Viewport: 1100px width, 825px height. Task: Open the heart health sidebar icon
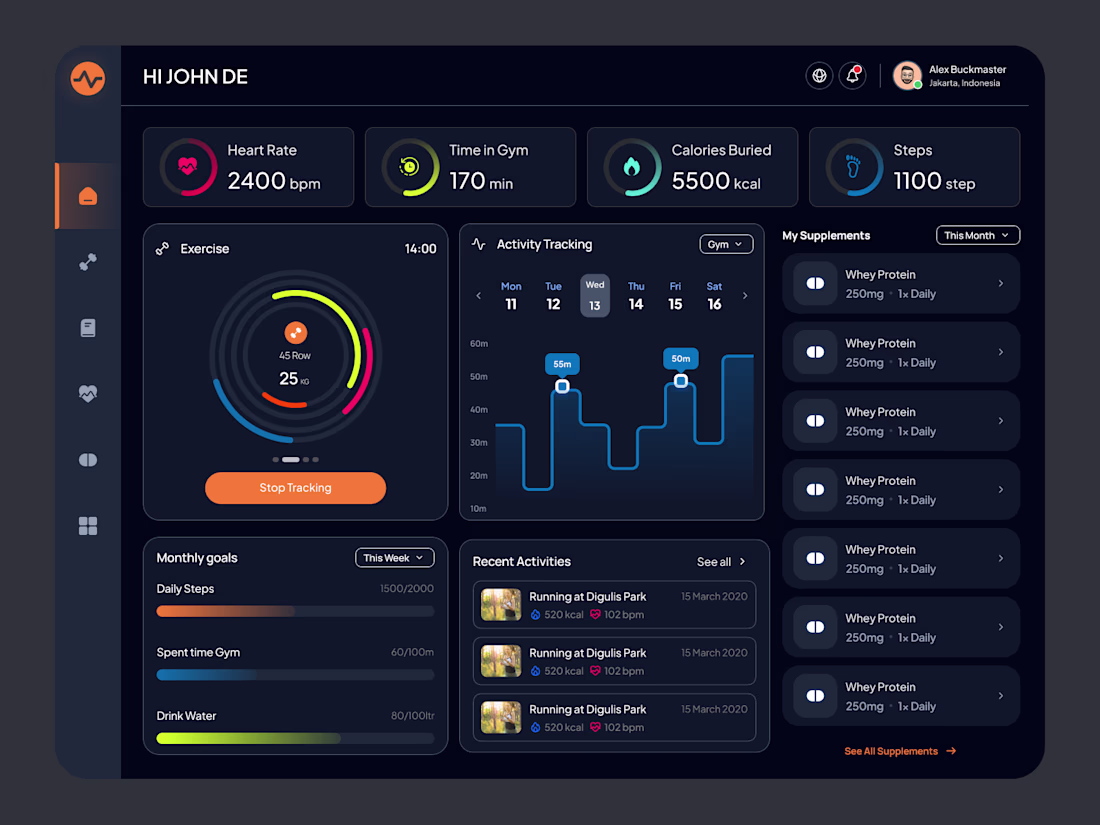88,394
